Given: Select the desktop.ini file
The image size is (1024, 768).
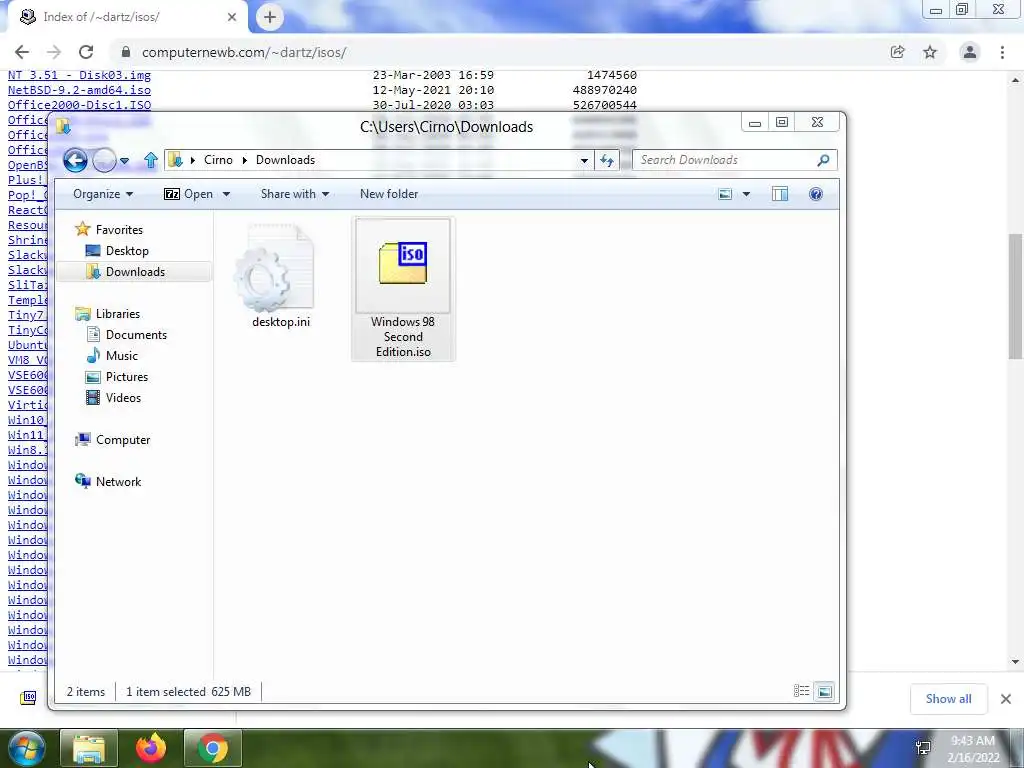Looking at the screenshot, I should coord(281,277).
